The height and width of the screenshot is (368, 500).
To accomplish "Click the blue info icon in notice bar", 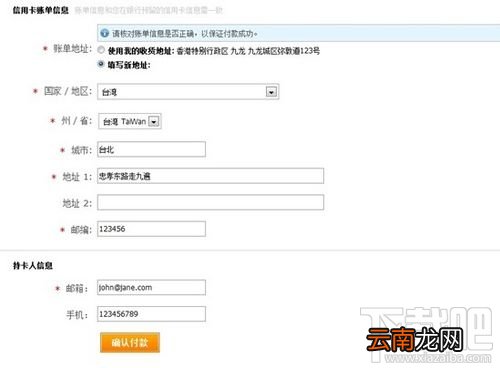I will point(105,33).
